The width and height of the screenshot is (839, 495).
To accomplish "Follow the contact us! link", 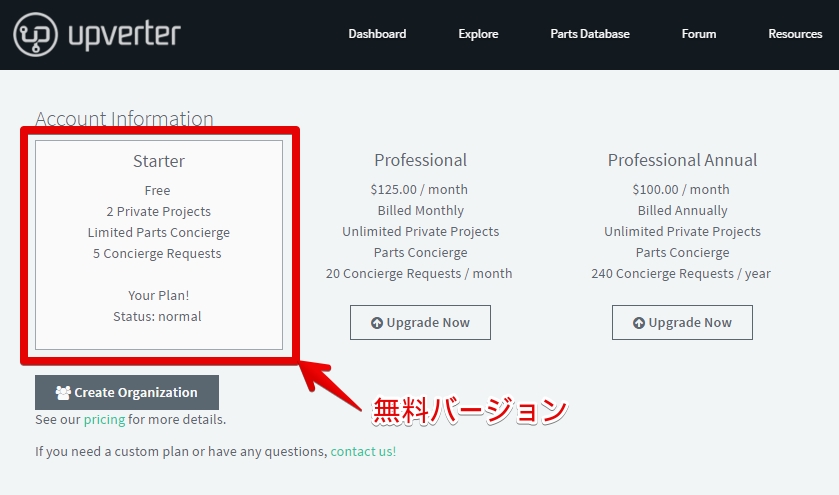I will click(x=363, y=452).
